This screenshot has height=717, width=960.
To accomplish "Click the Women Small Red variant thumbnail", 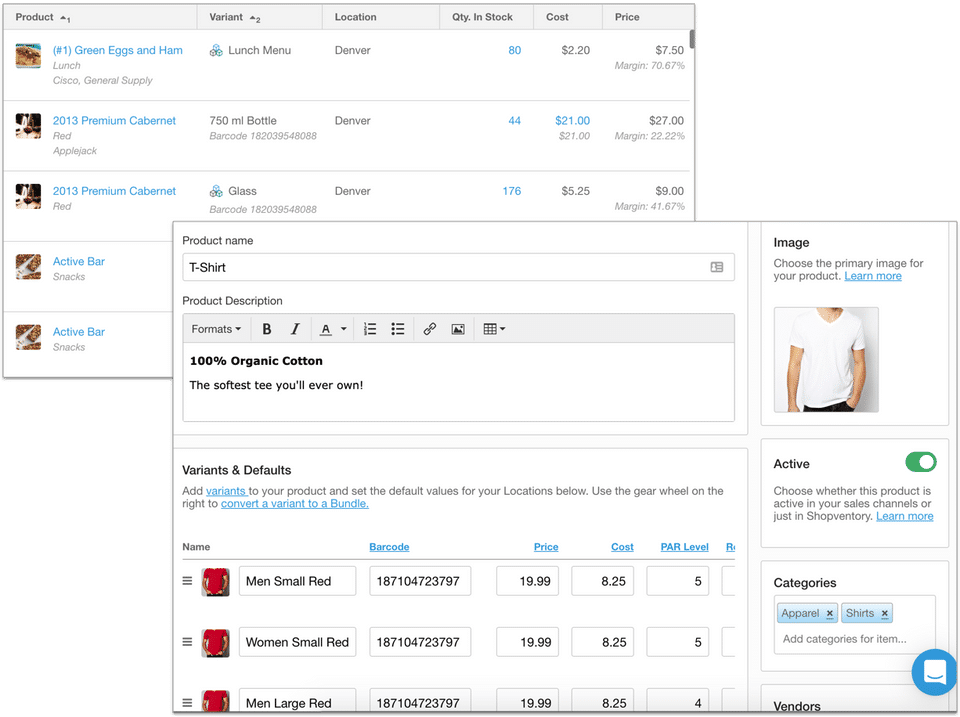I will click(x=216, y=643).
